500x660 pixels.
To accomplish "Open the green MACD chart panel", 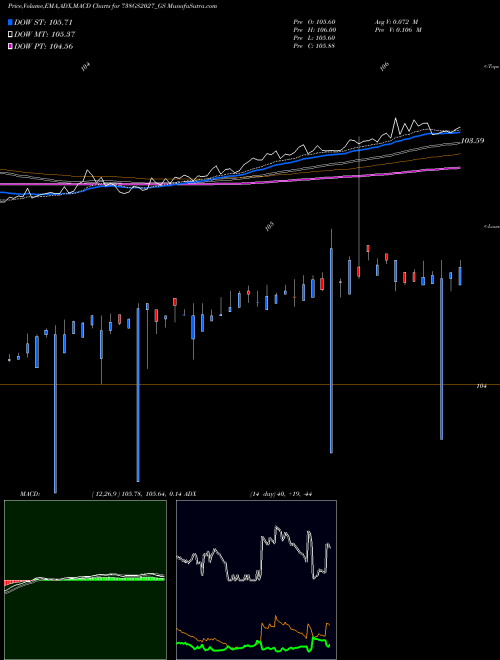I will pyautogui.click(x=85, y=580).
